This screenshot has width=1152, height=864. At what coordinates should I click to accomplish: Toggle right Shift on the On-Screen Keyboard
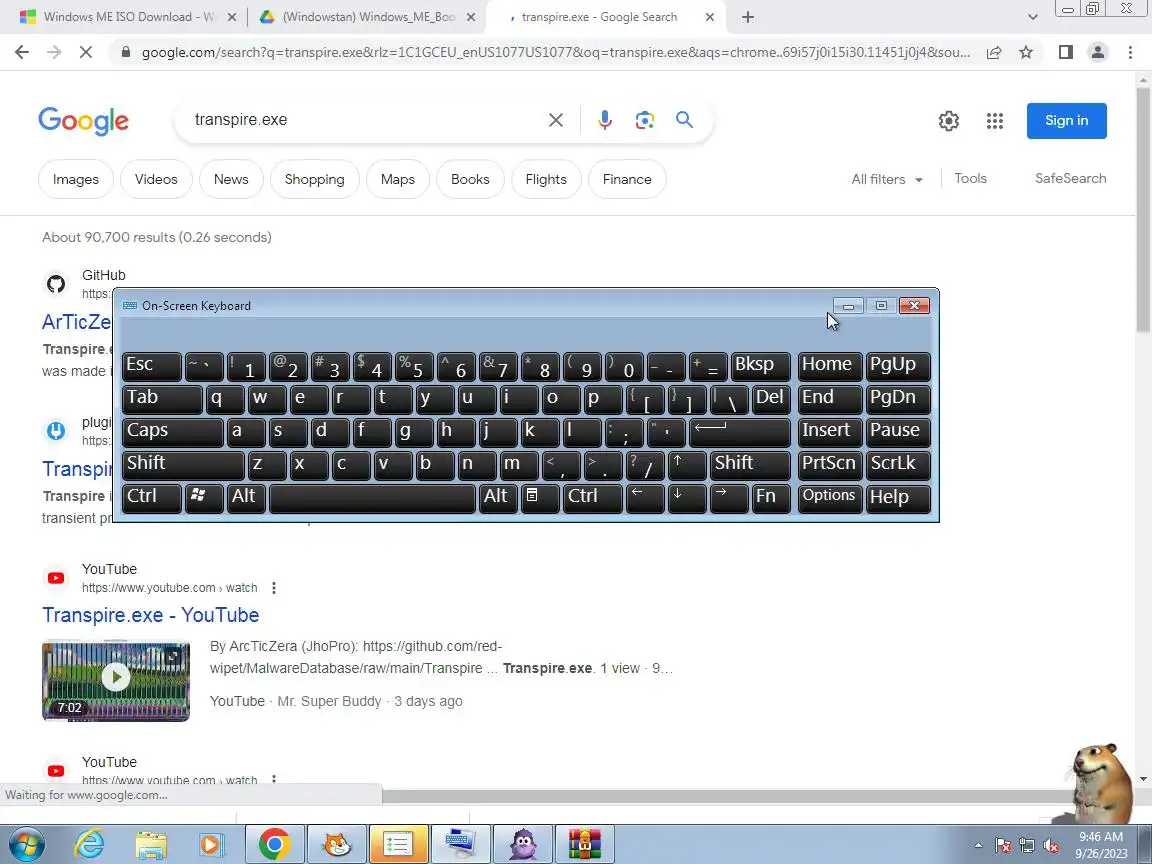pyautogui.click(x=750, y=464)
